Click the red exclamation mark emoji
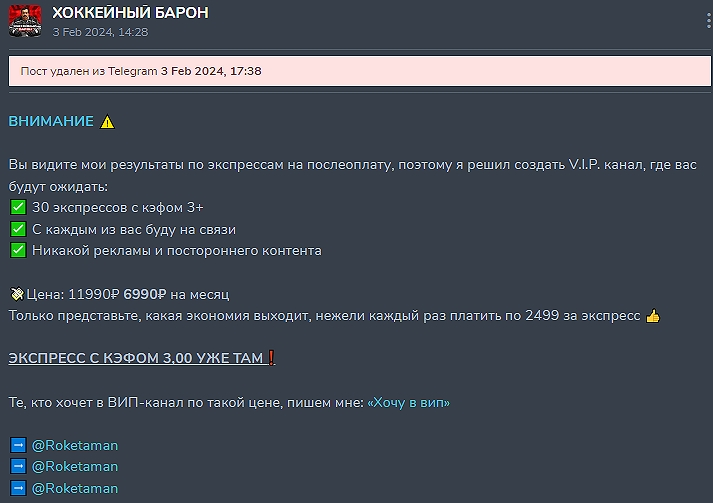 (x=271, y=358)
